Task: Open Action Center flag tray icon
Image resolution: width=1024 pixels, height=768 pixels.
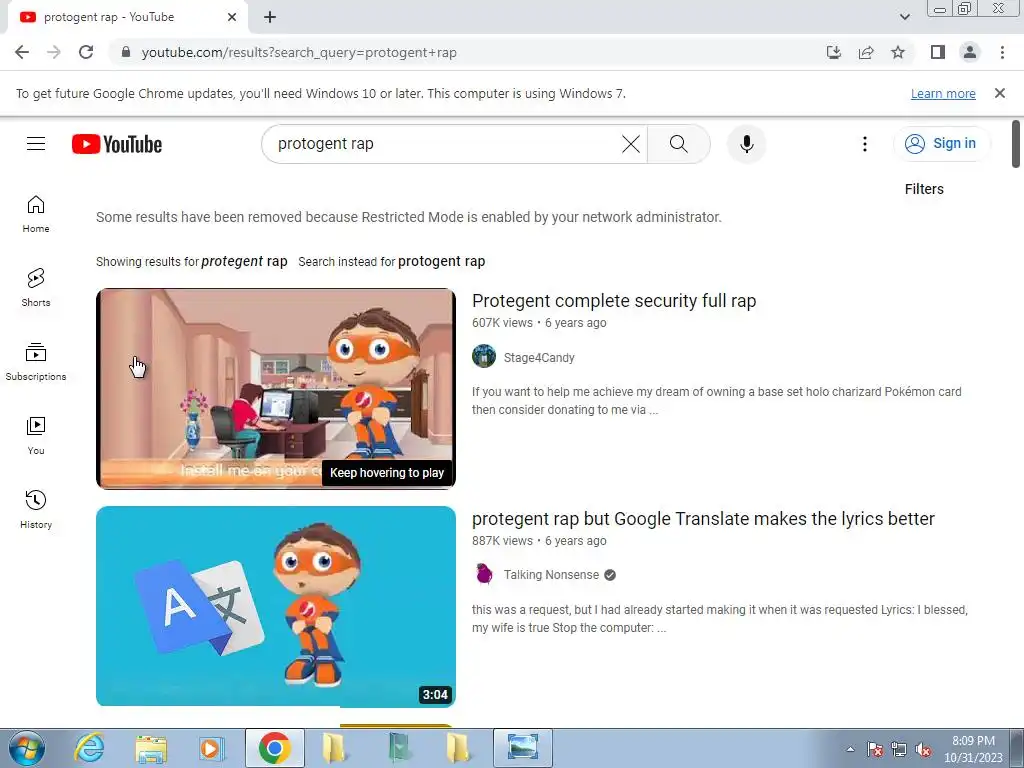Action: pyautogui.click(x=875, y=750)
